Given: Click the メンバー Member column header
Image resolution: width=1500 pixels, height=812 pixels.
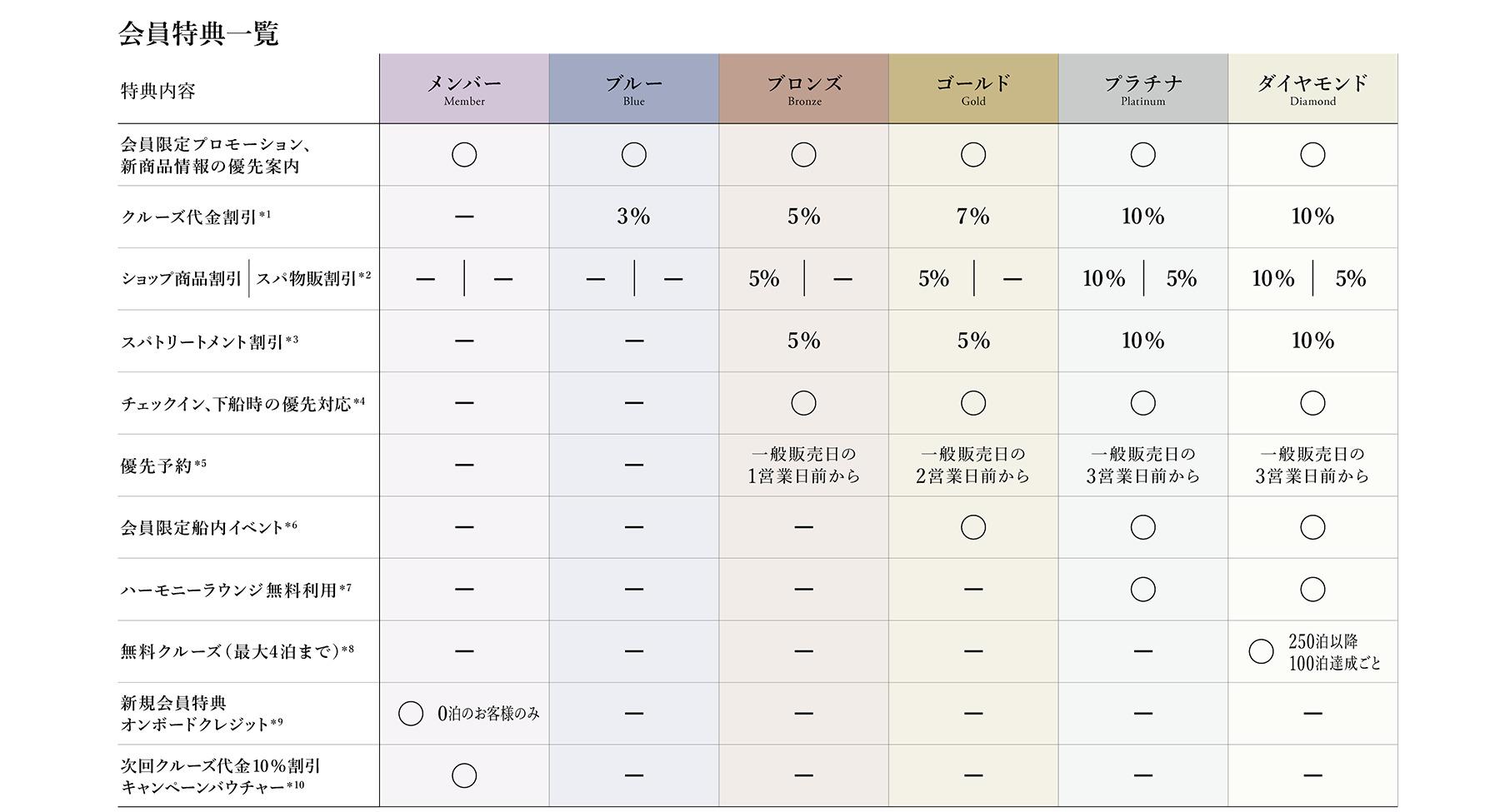Looking at the screenshot, I should [464, 89].
